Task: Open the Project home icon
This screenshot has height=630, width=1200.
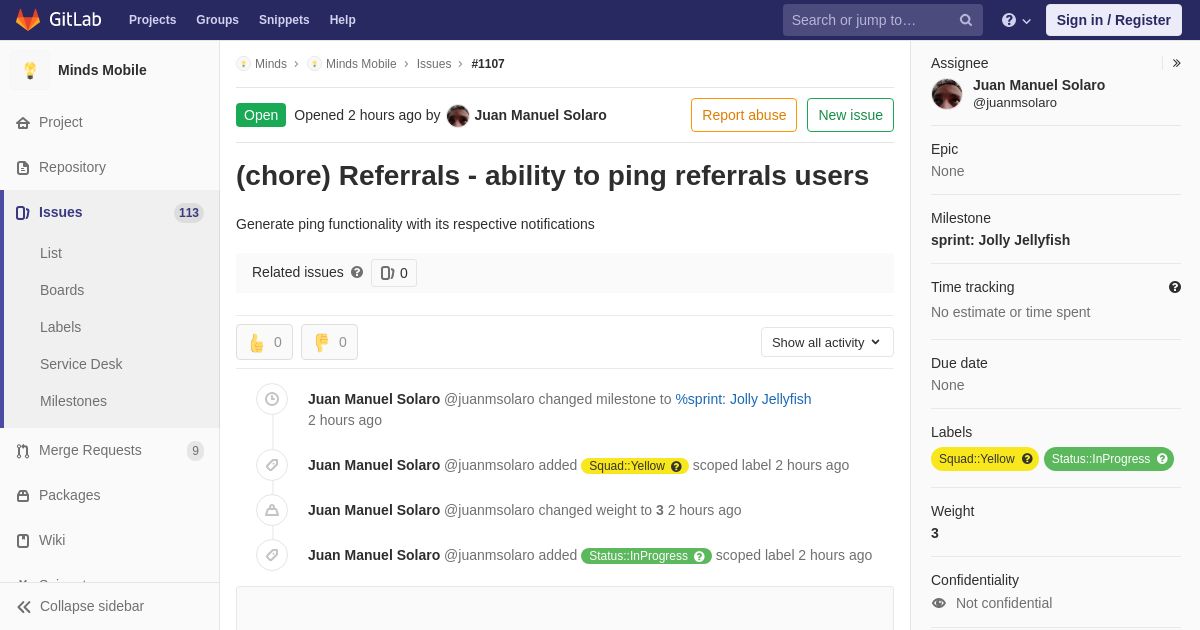Action: click(x=23, y=123)
